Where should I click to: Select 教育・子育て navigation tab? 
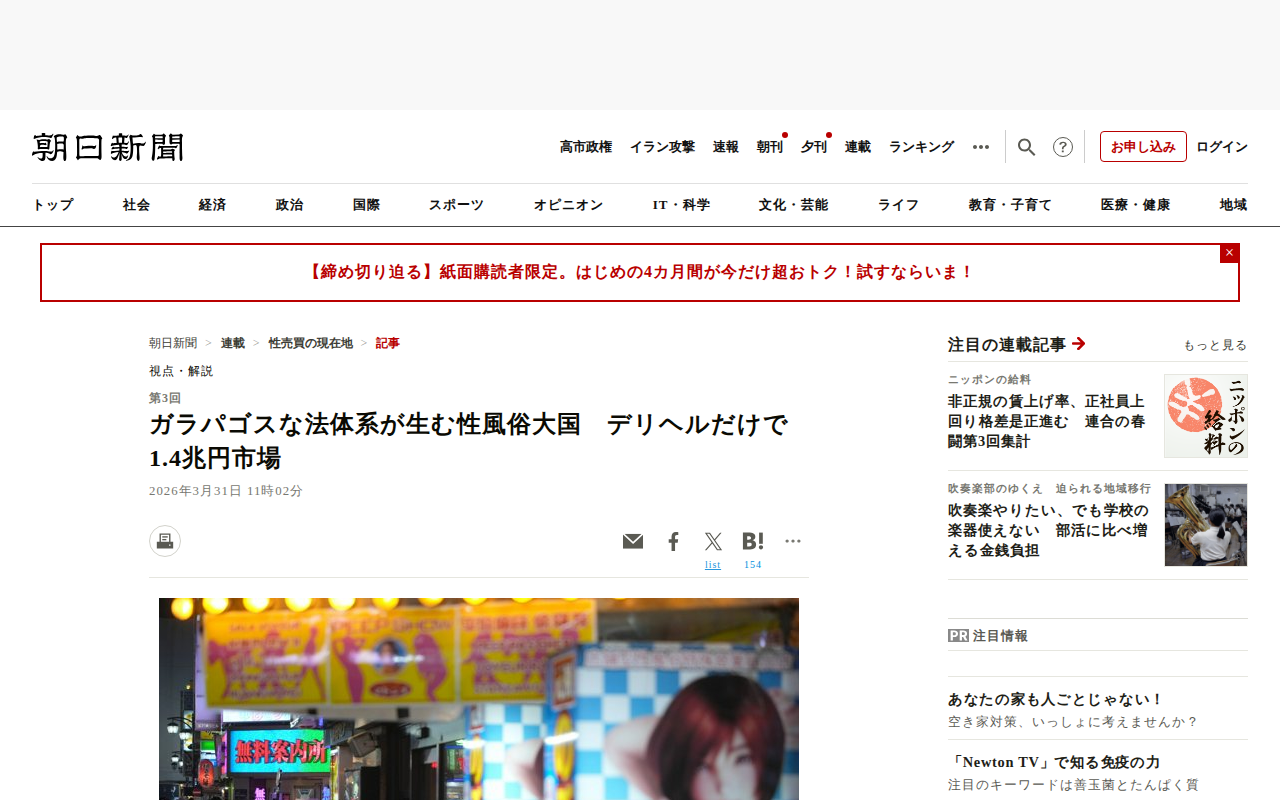(x=1010, y=205)
